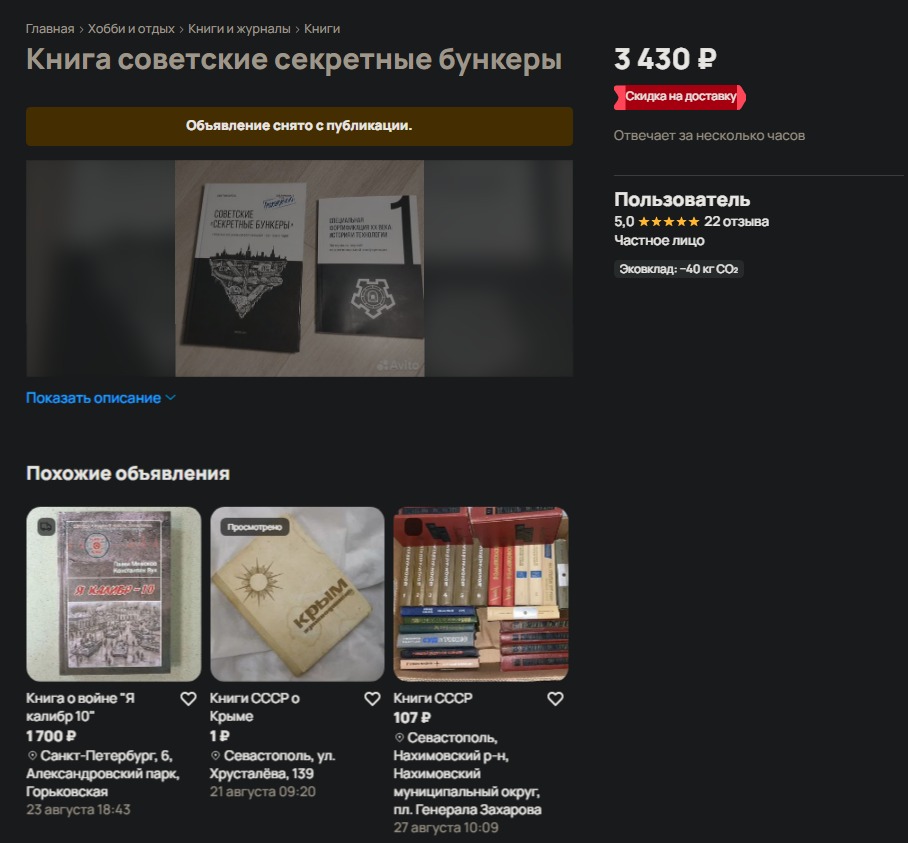Go to "Главная" breadcrumb
Screen dimensions: 908x843
point(50,28)
